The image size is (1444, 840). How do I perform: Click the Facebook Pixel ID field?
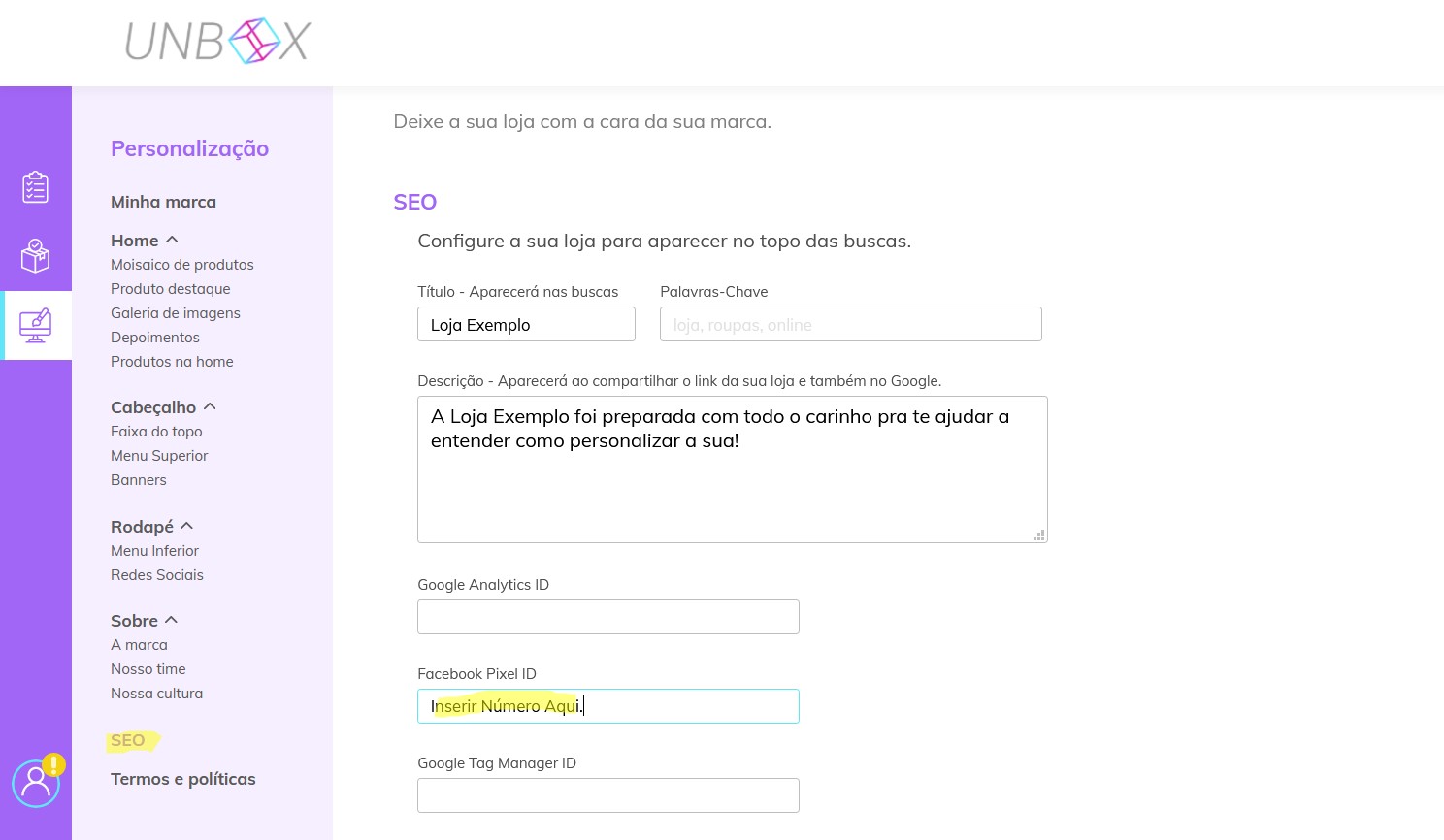608,706
